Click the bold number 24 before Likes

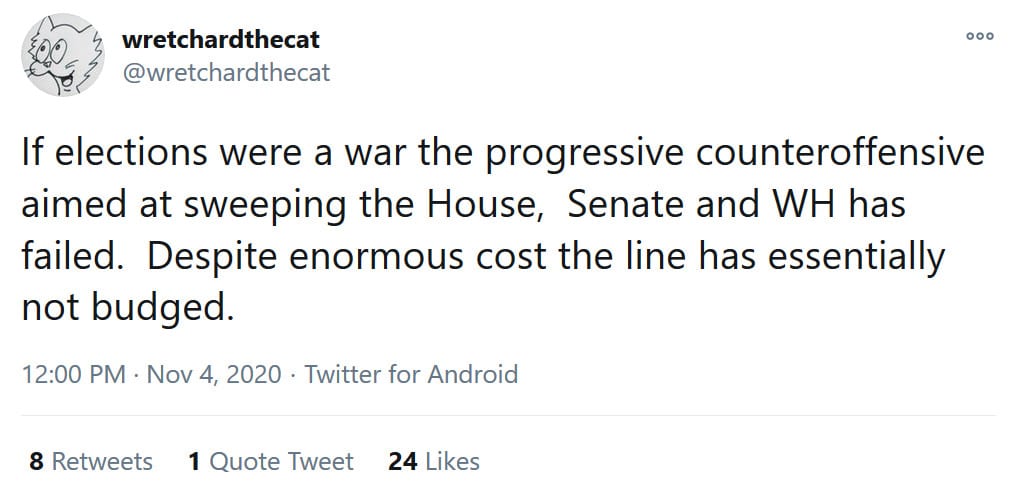(401, 461)
